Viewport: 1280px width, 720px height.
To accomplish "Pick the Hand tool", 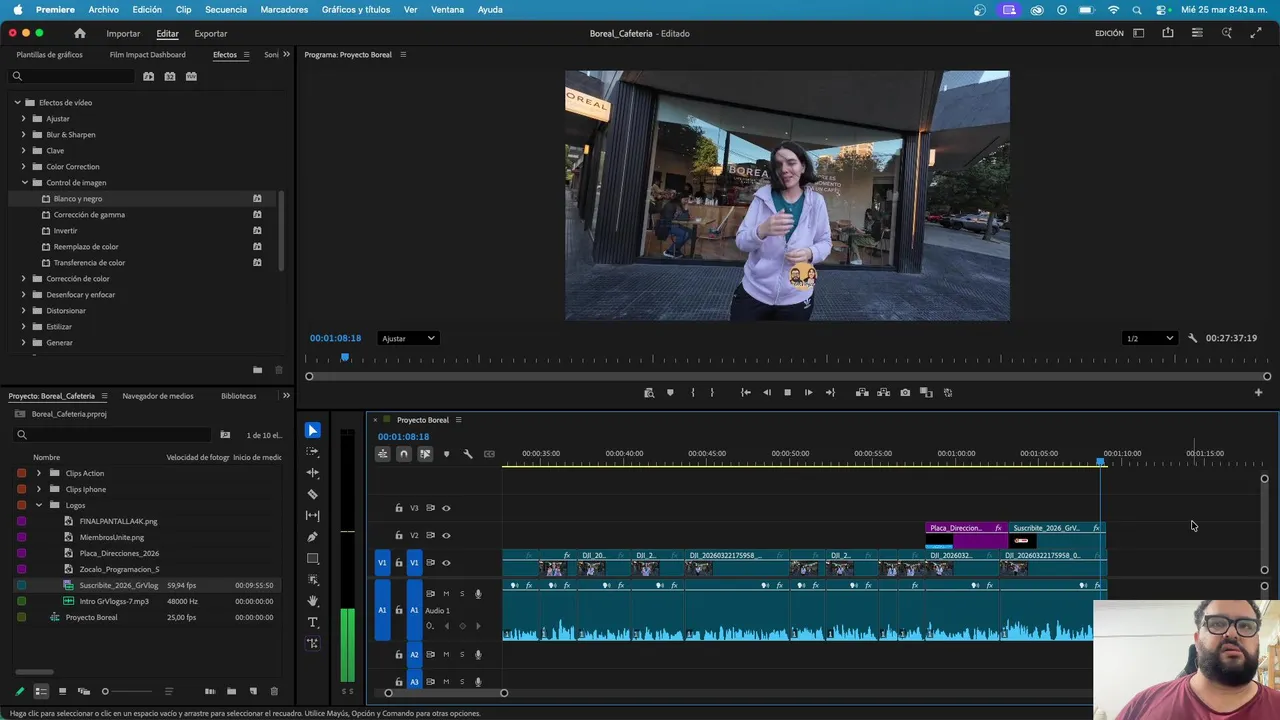I will point(313,601).
